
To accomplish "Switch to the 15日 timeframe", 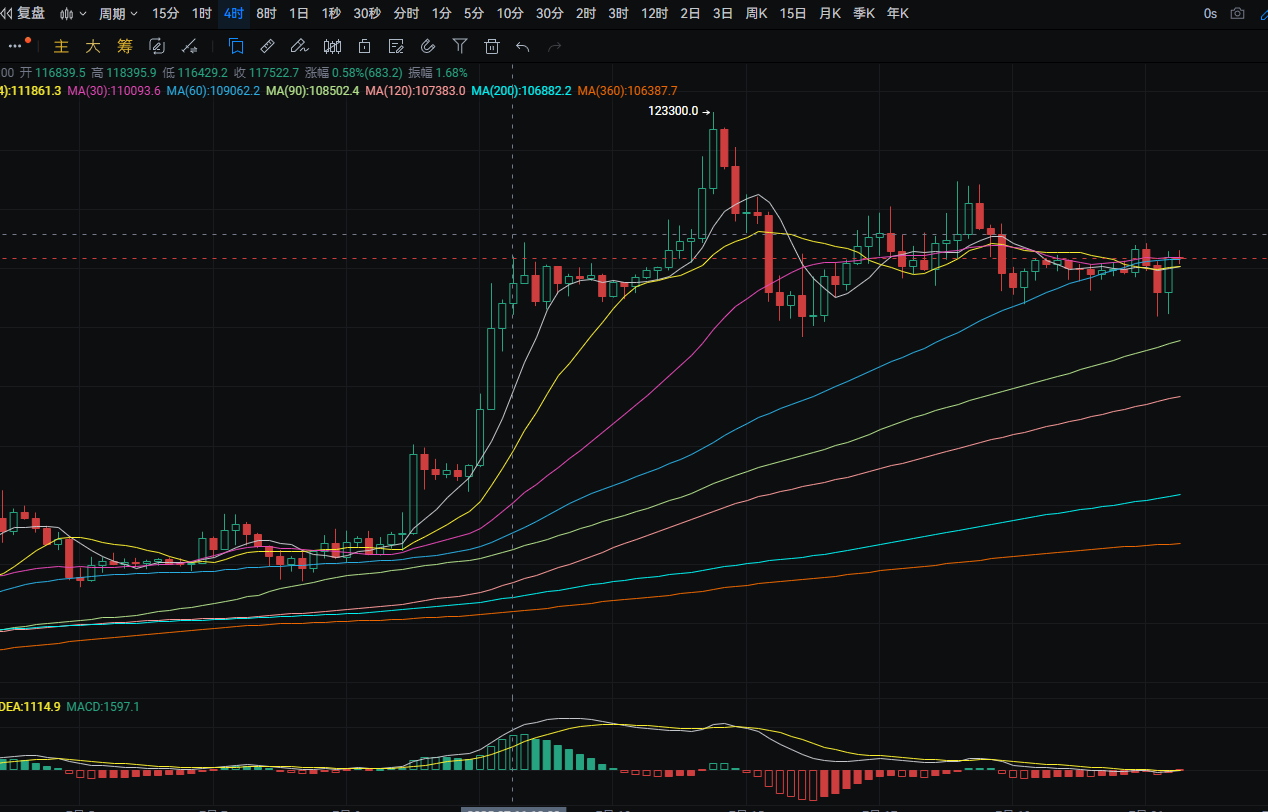I will (793, 14).
